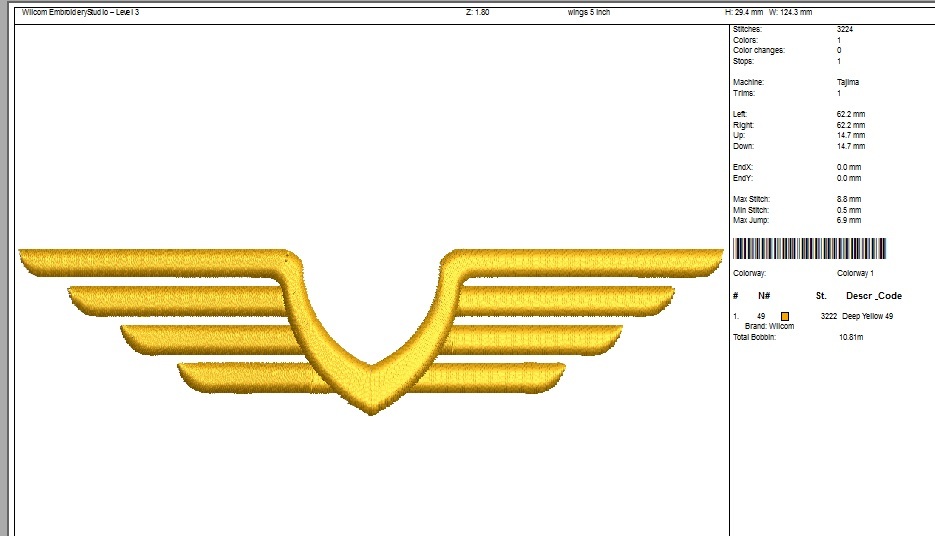935x536 pixels.
Task: Click the H: 29.4 mm W: 124.3 mm dimensions text
Action: (x=768, y=12)
